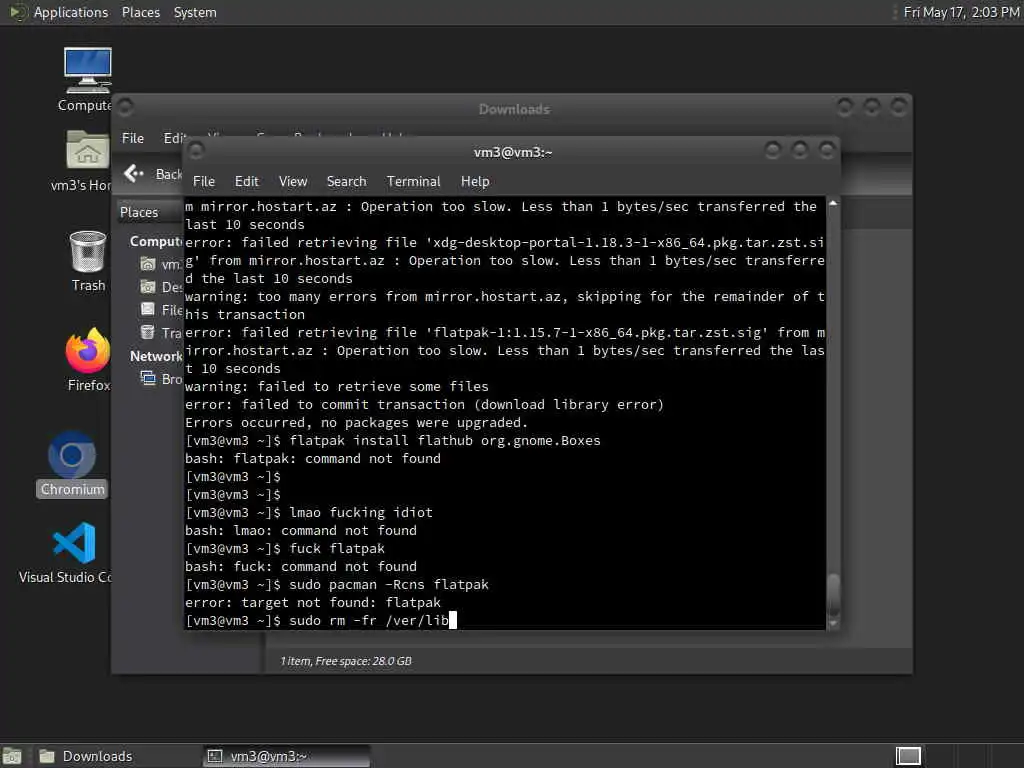Click 'Errors occurred, no packages were upgraded.' line
Viewport: 1024px width, 768px height.
click(x=357, y=423)
